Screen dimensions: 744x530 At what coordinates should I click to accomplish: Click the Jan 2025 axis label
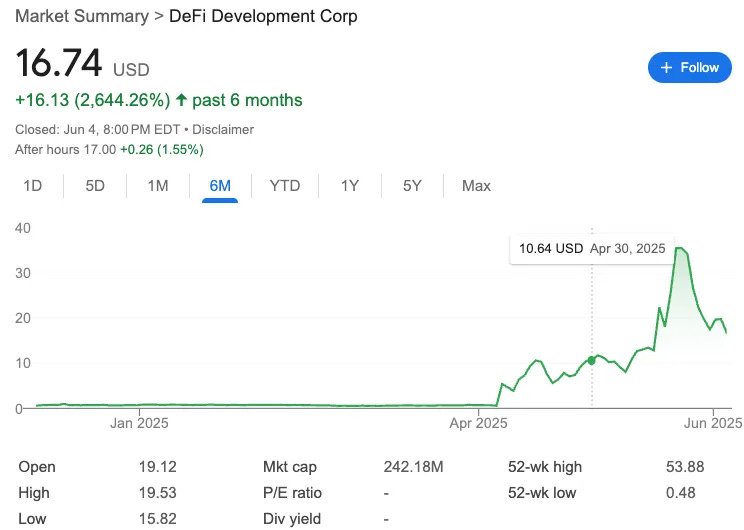pos(139,423)
